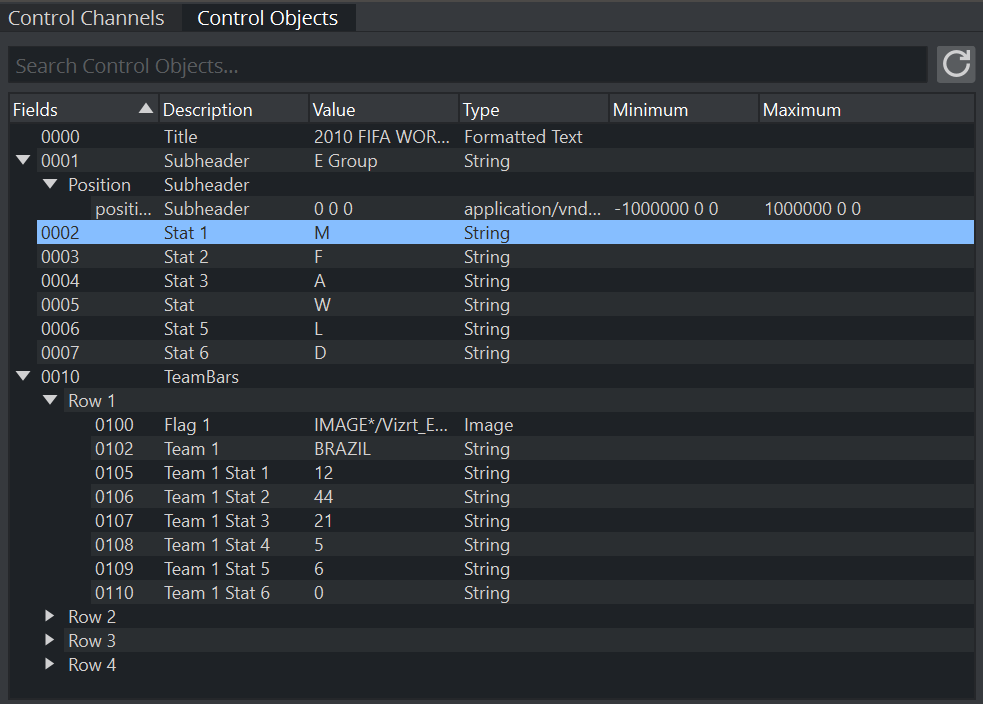The width and height of the screenshot is (983, 704).
Task: Expand the Row 3 group
Action: [x=50, y=641]
